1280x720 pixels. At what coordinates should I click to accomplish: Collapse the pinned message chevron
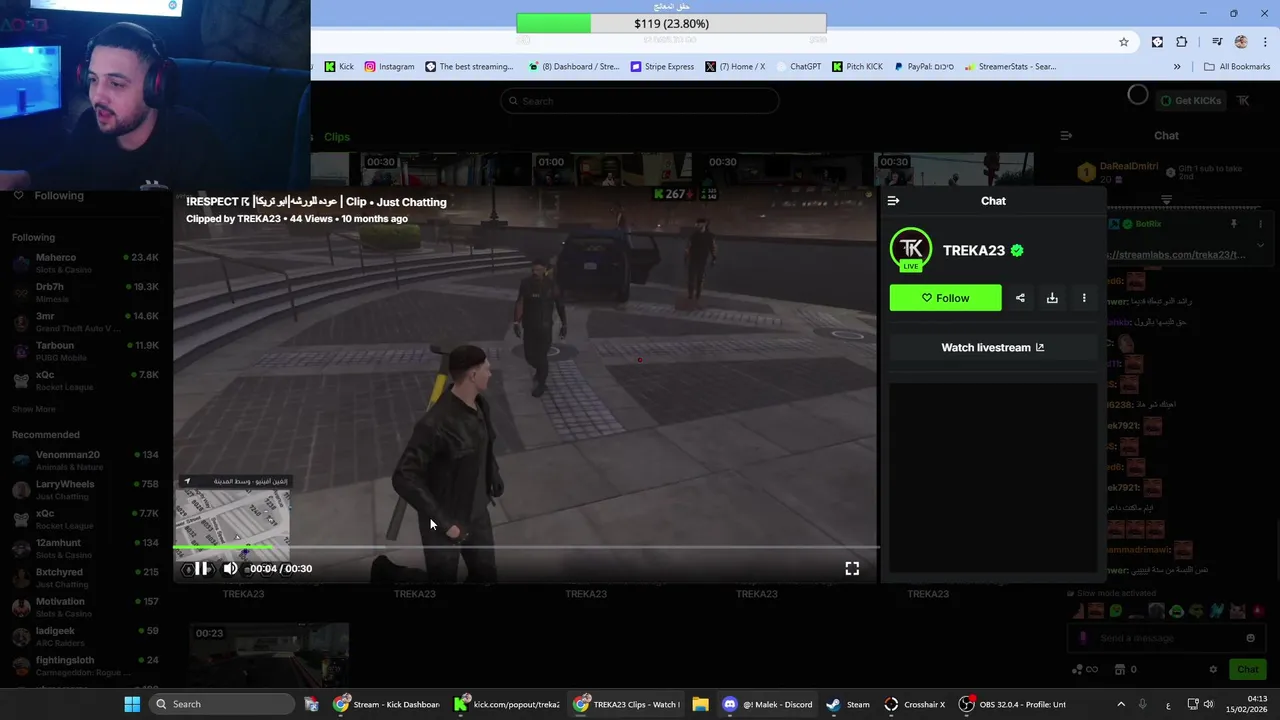coord(1260,245)
